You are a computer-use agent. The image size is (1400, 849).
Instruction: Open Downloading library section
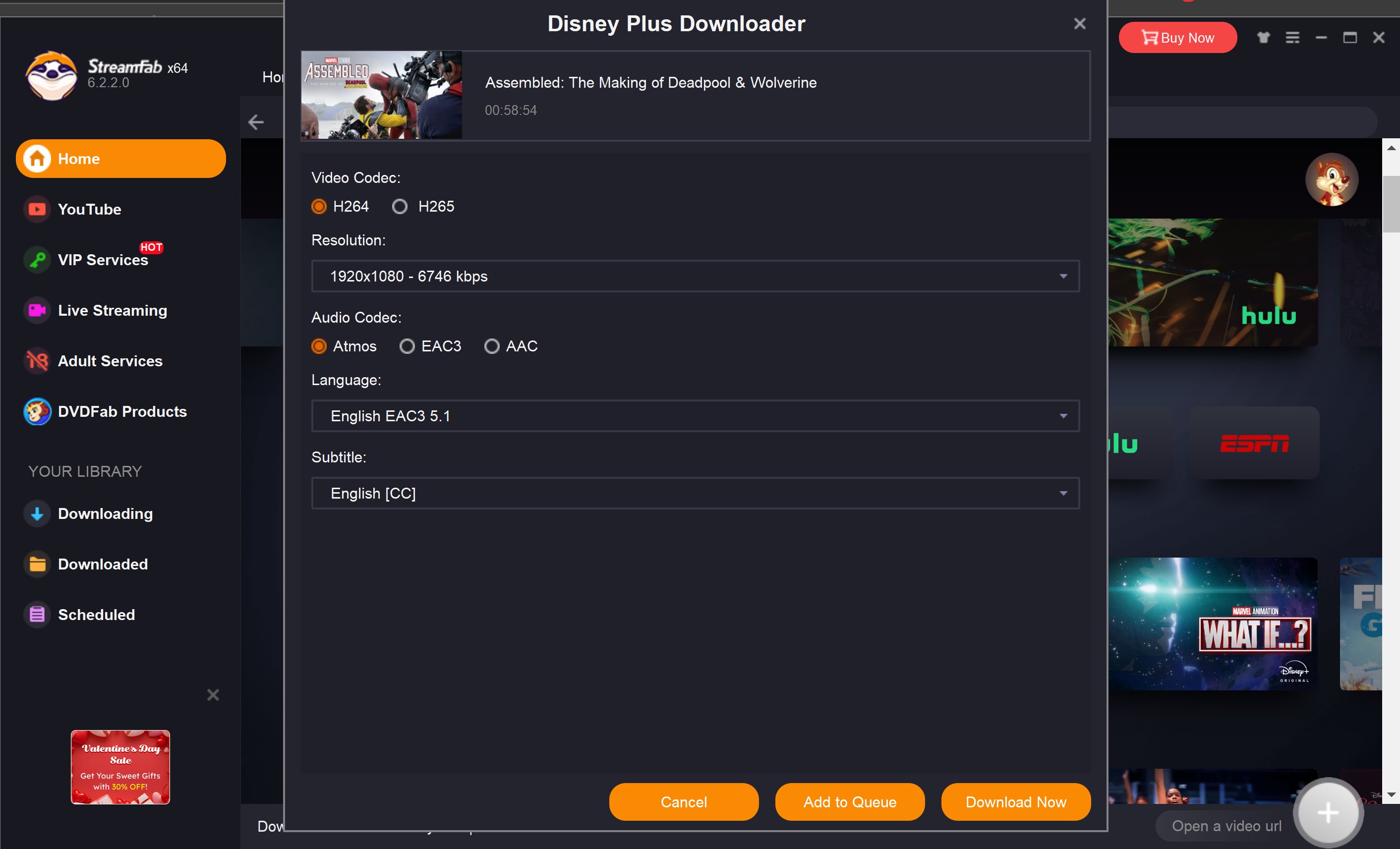pyautogui.click(x=121, y=513)
